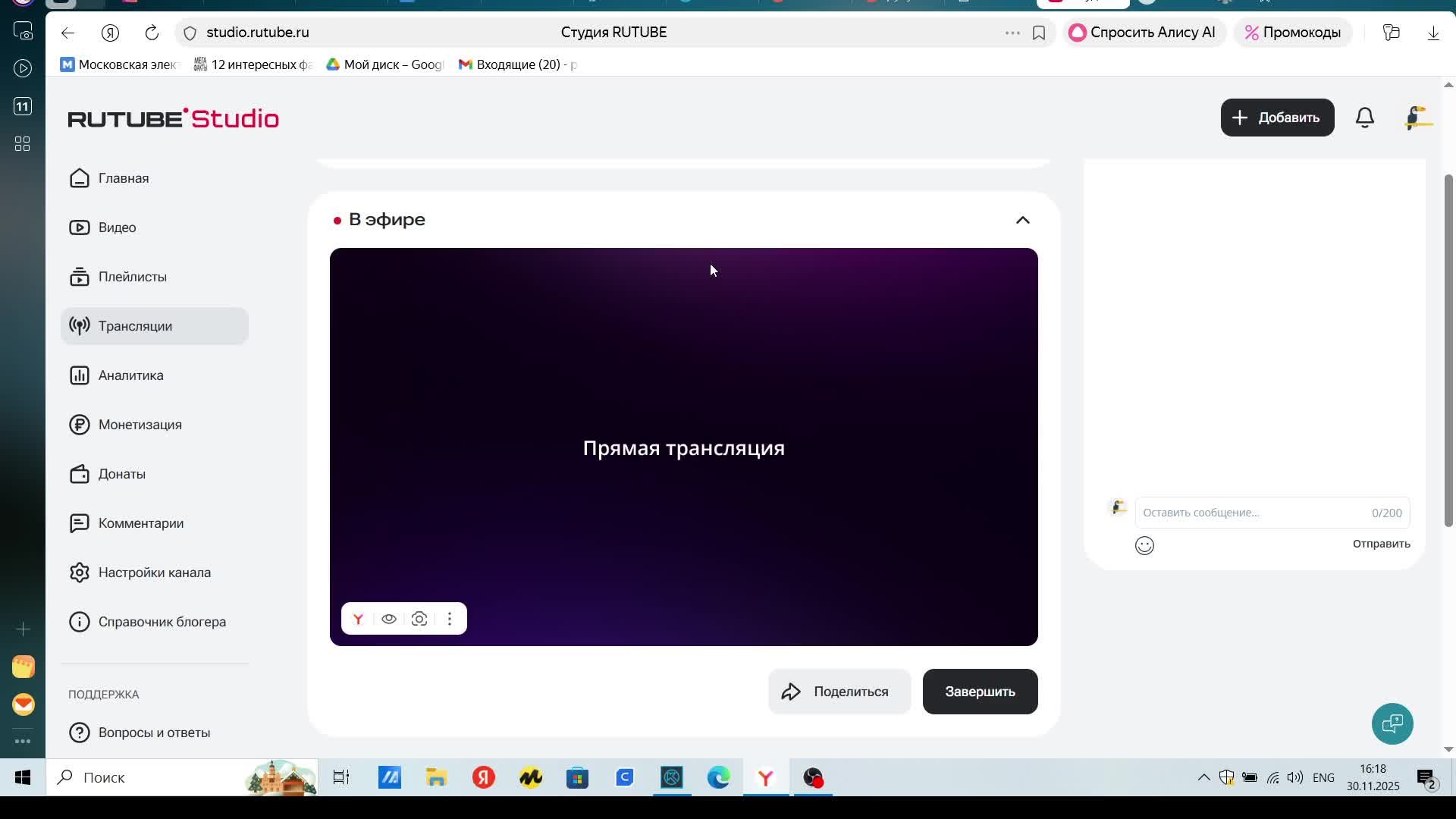The width and height of the screenshot is (1456, 819).
Task: Toggle the eye icon on the player overlay
Action: 389,619
